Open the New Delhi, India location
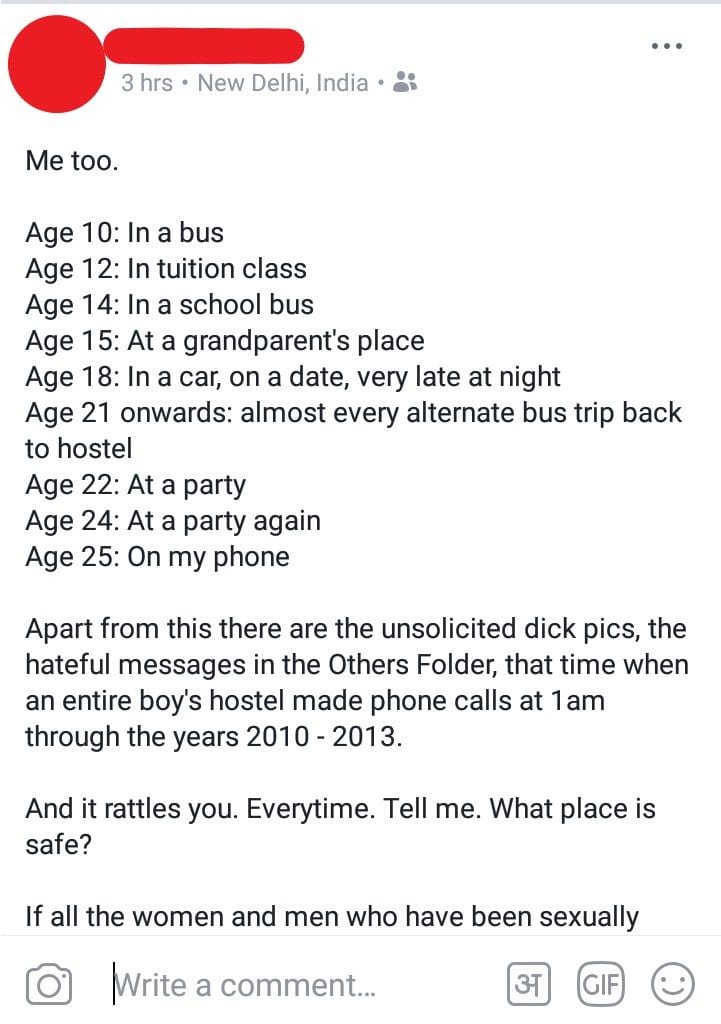Image resolution: width=721 pixels, height=1024 pixels. pos(283,83)
